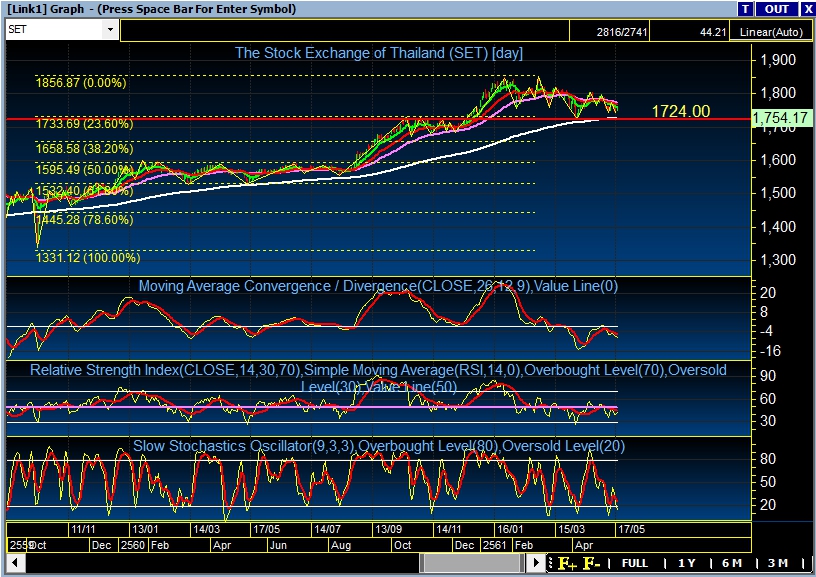Click the 13/09 date marker on timeline
816x577 pixels.
pos(388,529)
